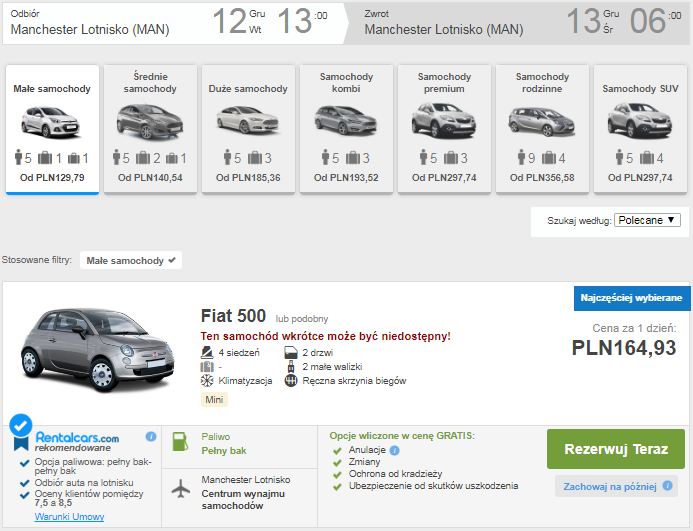Click the Rentalcars.com recommended logo
This screenshot has height=531, width=693.
pyautogui.click(x=77, y=442)
